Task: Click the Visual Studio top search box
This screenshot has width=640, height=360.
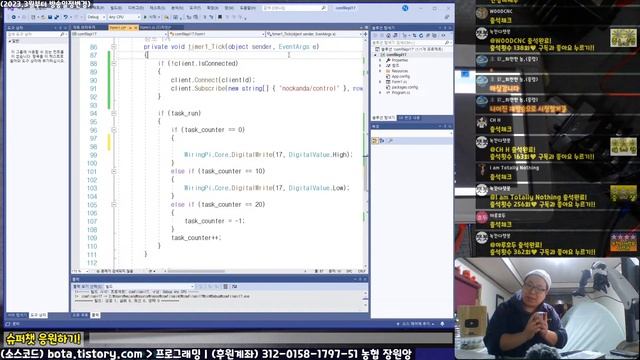Action: [294, 8]
